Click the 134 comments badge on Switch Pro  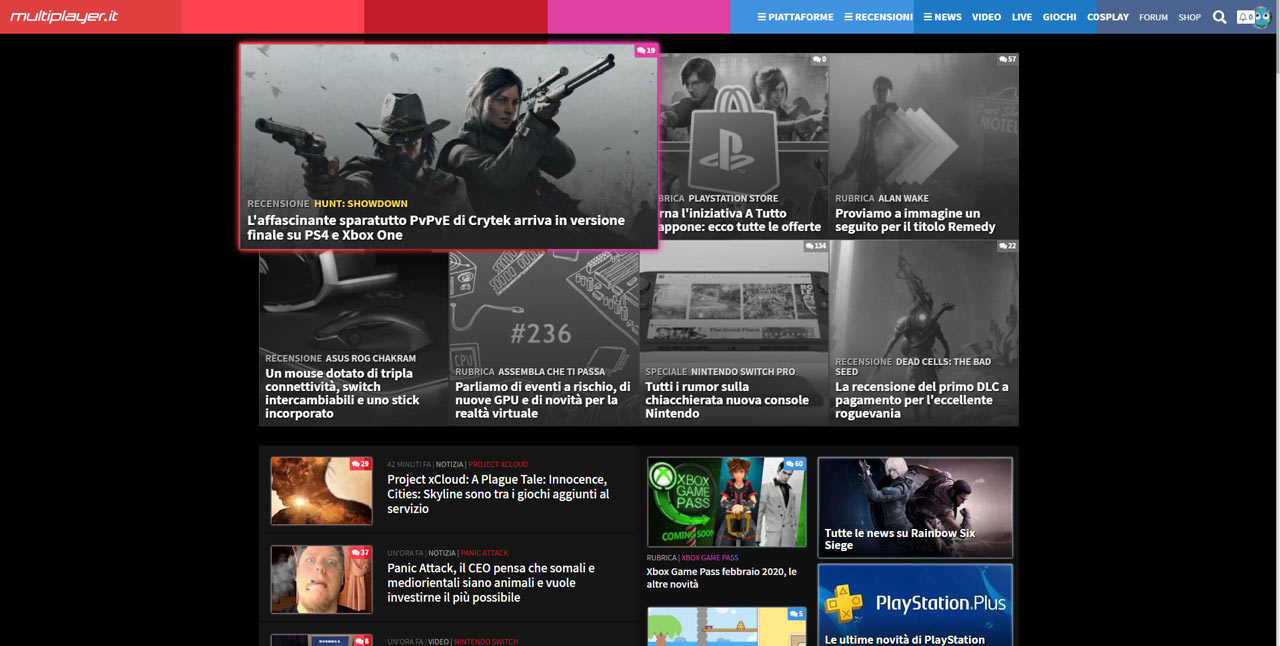[816, 246]
